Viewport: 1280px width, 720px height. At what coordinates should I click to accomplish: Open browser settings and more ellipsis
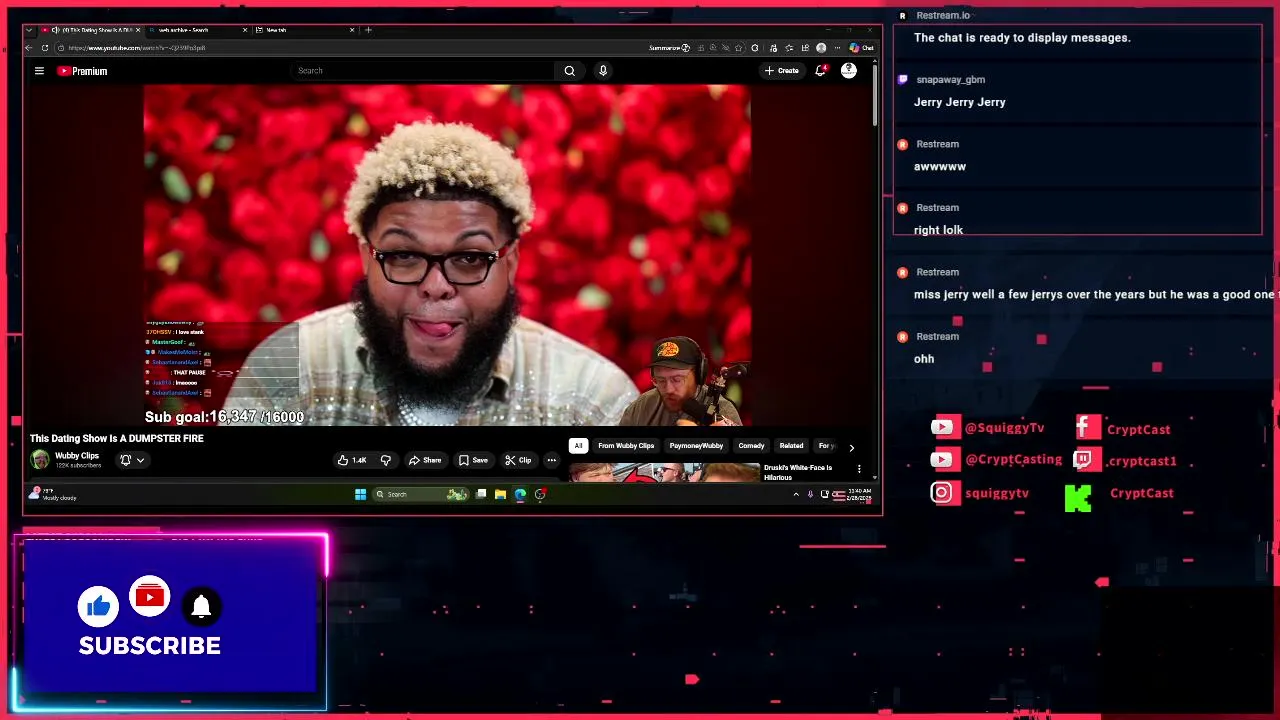(x=837, y=48)
